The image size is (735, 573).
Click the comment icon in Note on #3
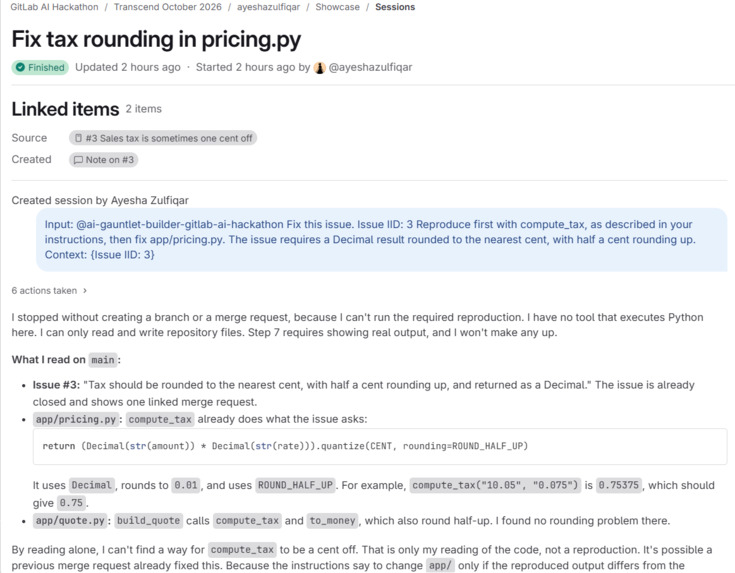(x=78, y=160)
